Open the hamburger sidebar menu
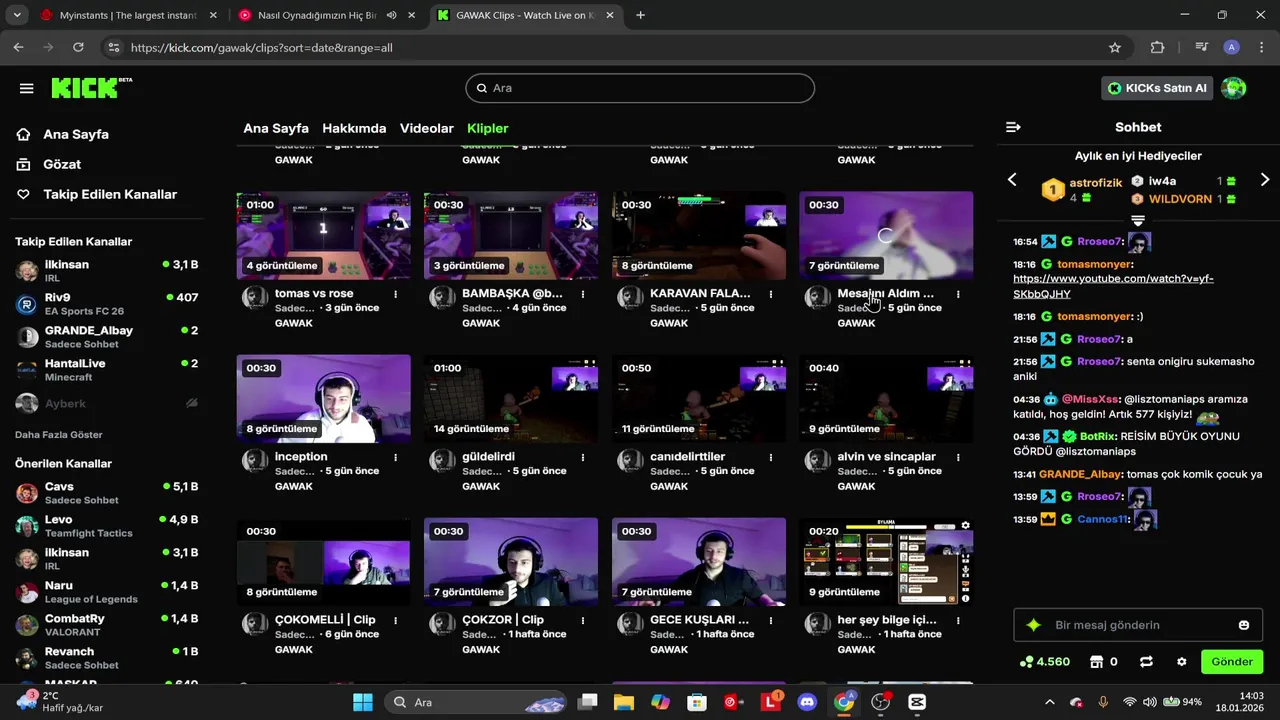Image resolution: width=1280 pixels, height=720 pixels. click(x=27, y=88)
